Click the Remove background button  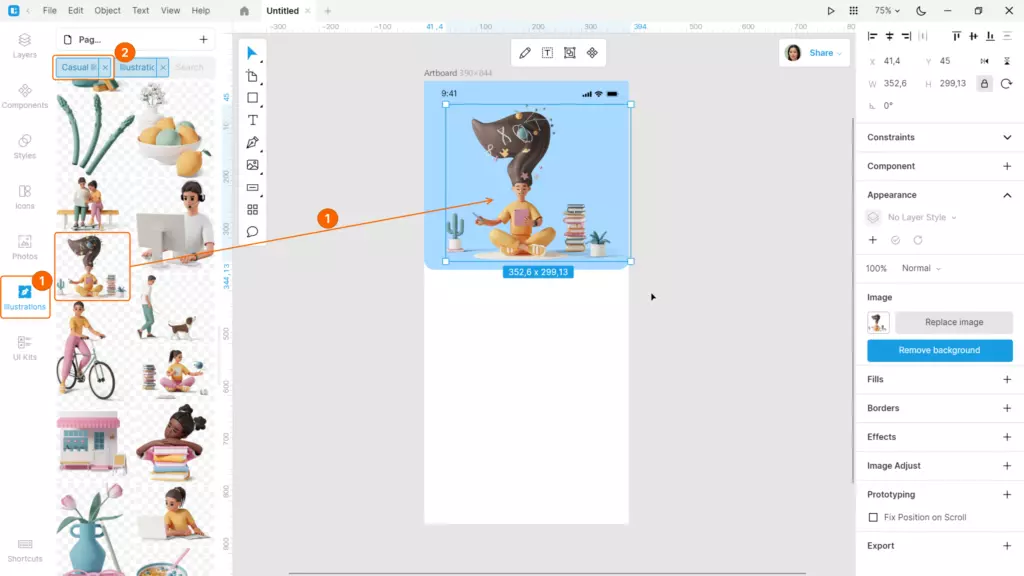[x=939, y=350]
